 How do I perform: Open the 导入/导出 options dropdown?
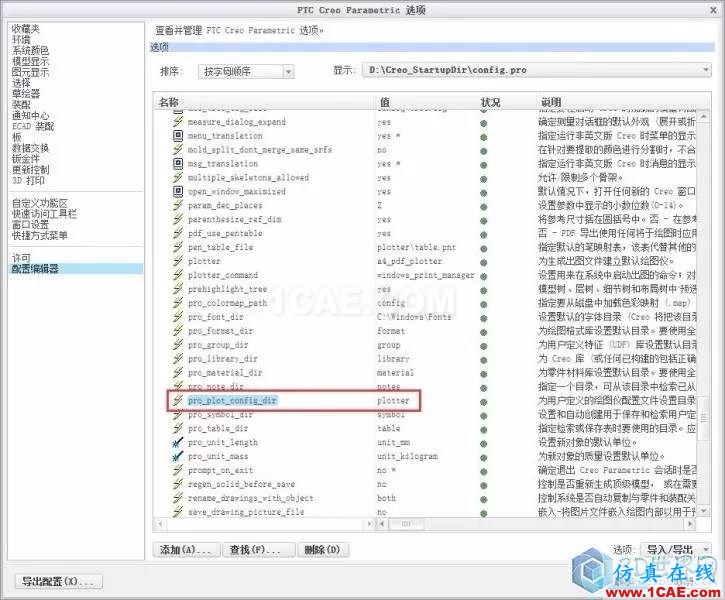pyautogui.click(x=676, y=550)
